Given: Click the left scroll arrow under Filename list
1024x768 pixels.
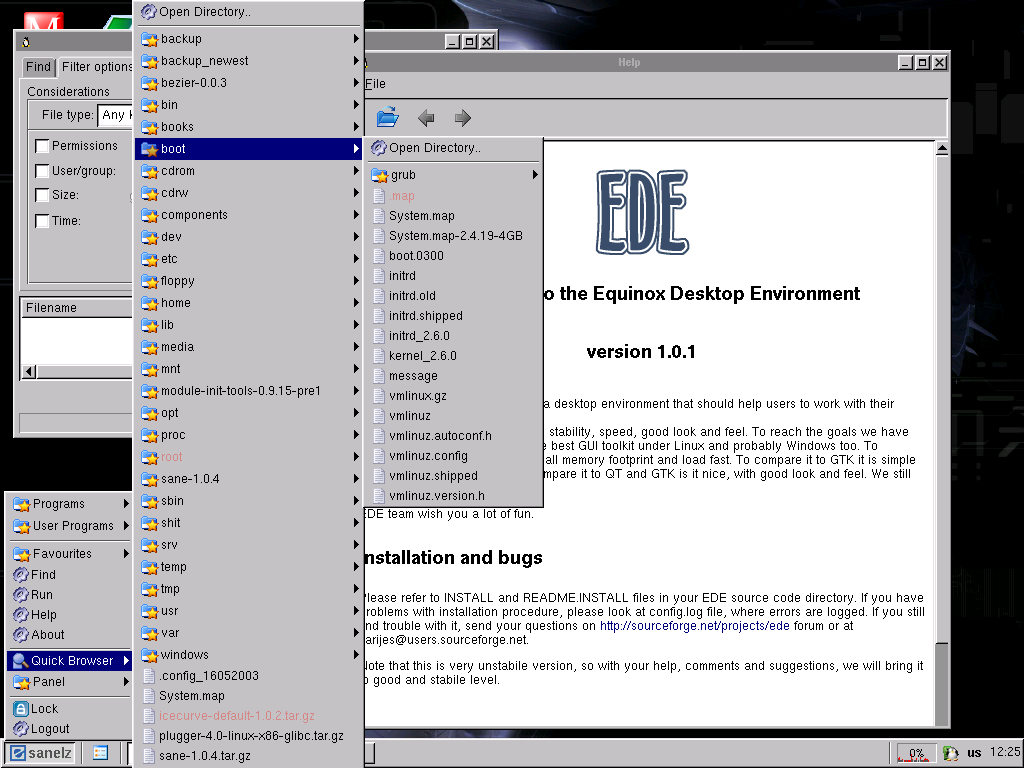Looking at the screenshot, I should coord(29,372).
